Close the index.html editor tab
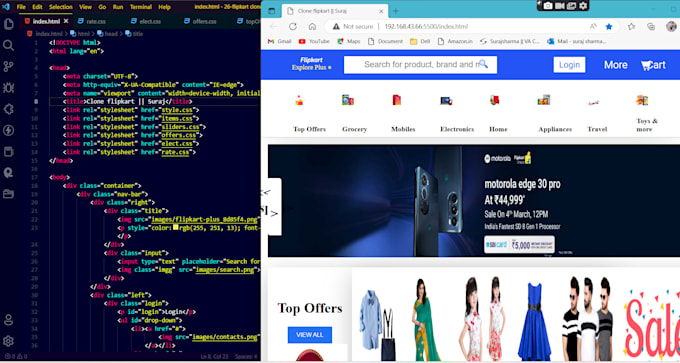Screen dimensions: 680x363 click(x=66, y=21)
